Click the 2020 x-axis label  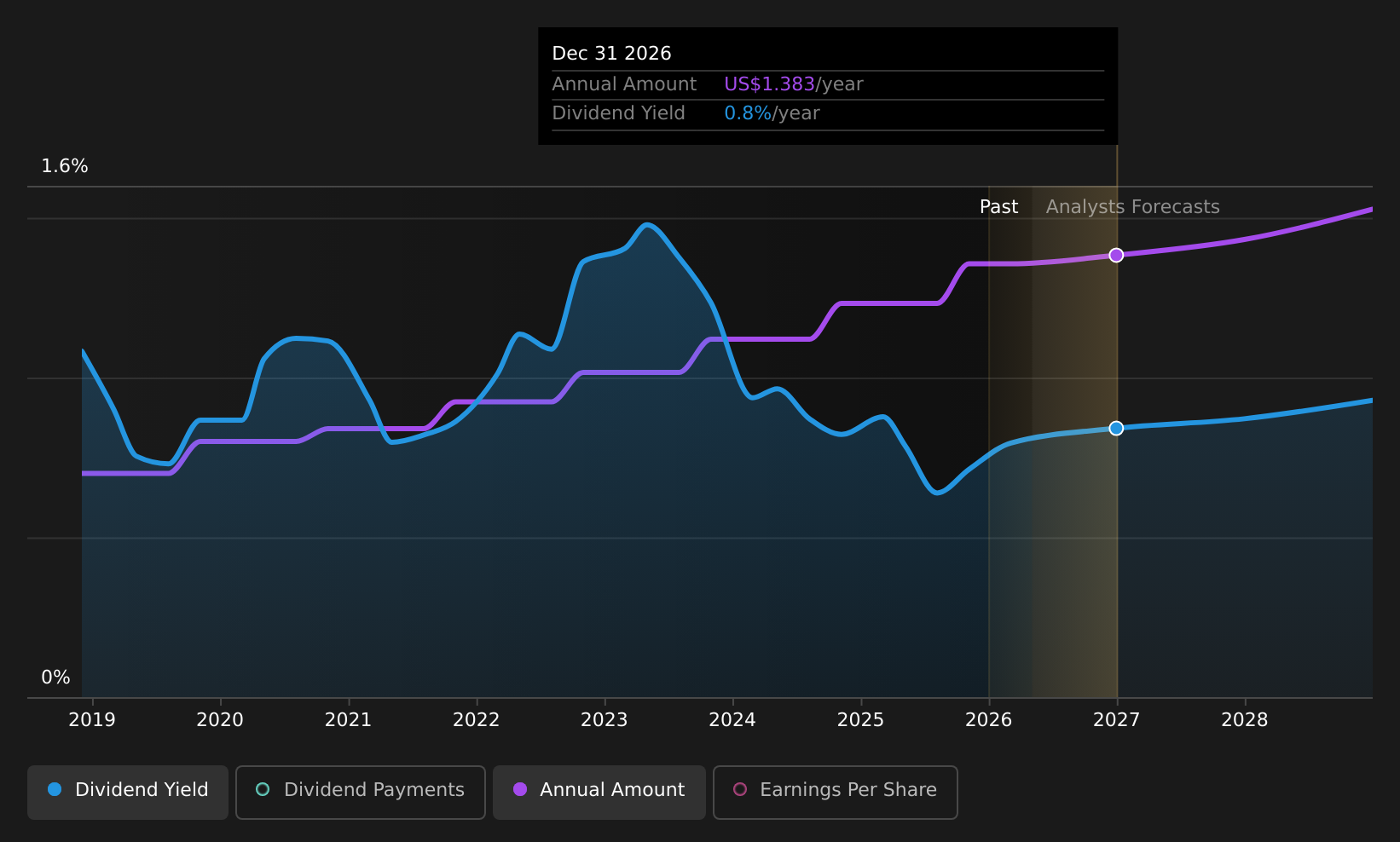pyautogui.click(x=220, y=720)
